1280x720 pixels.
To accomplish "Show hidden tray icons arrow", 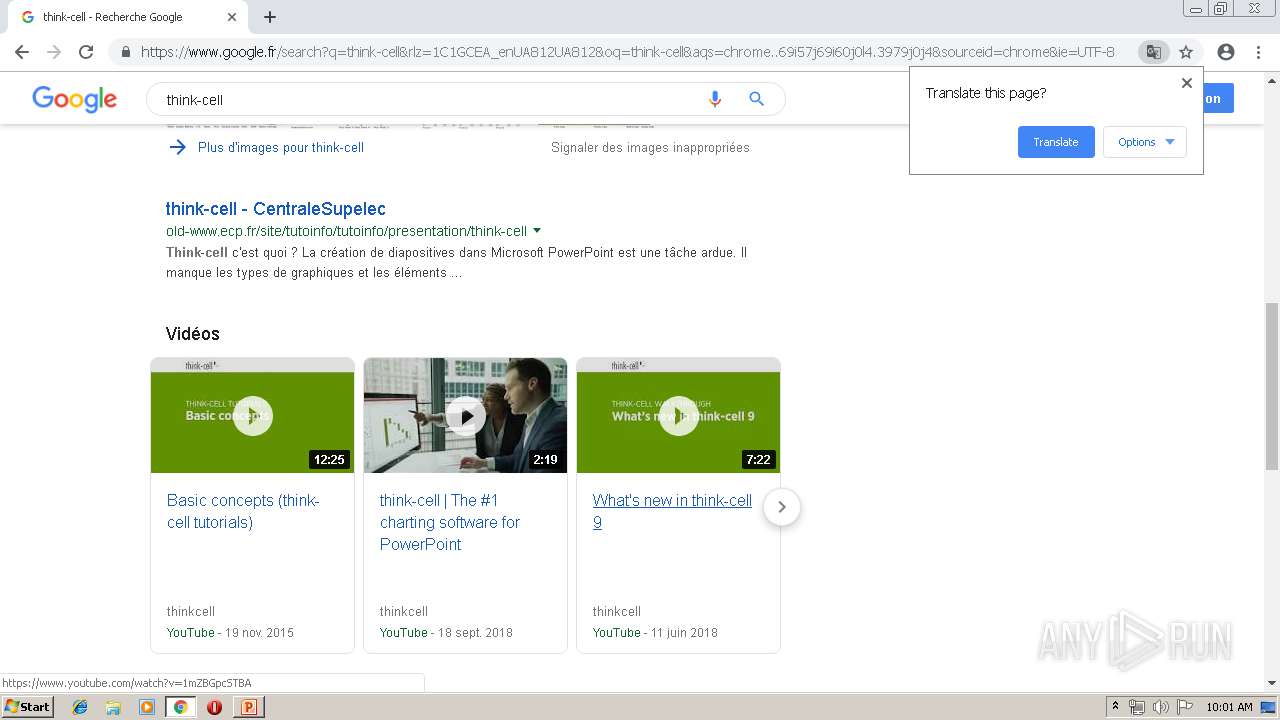I will 1116,707.
